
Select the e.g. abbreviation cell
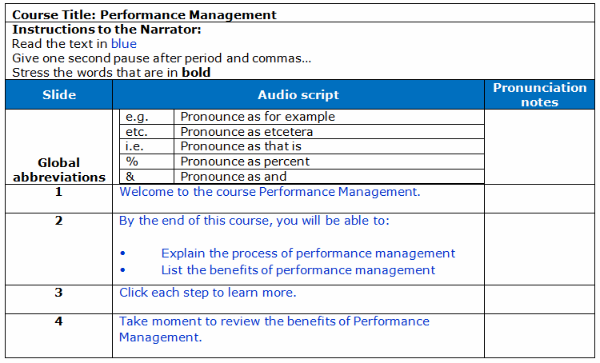pos(147,117)
